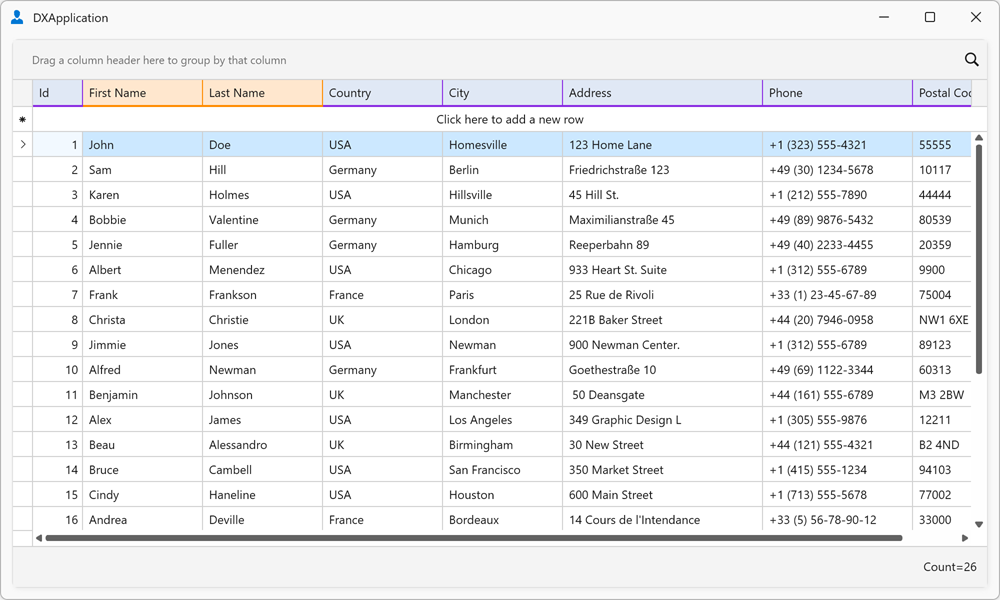Click the horizontal scrollbar thumb

tap(474, 538)
